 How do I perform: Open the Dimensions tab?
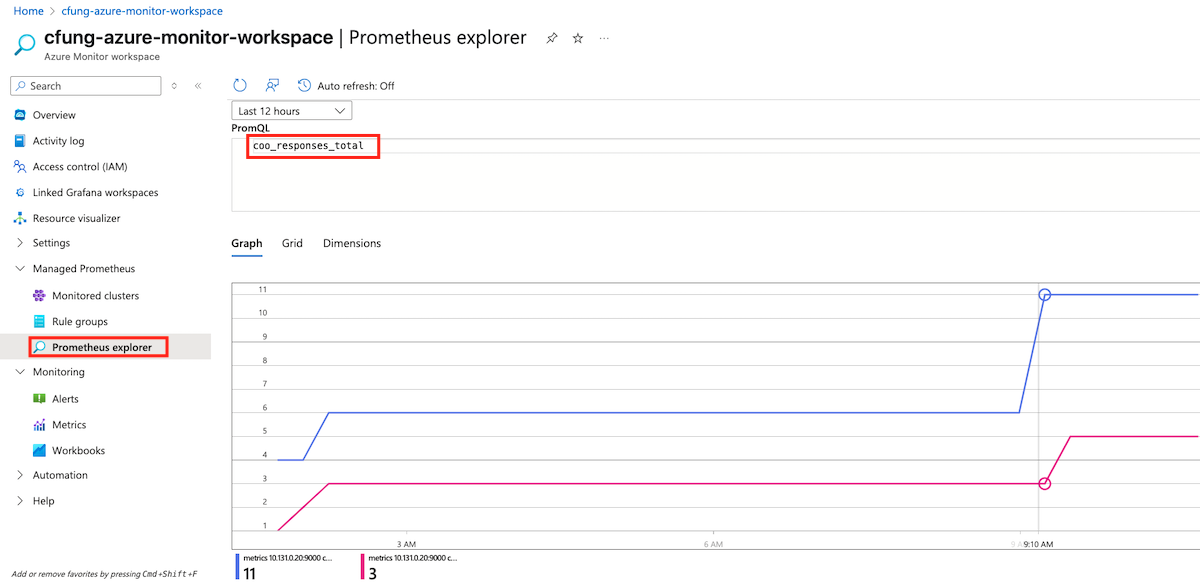coord(351,243)
